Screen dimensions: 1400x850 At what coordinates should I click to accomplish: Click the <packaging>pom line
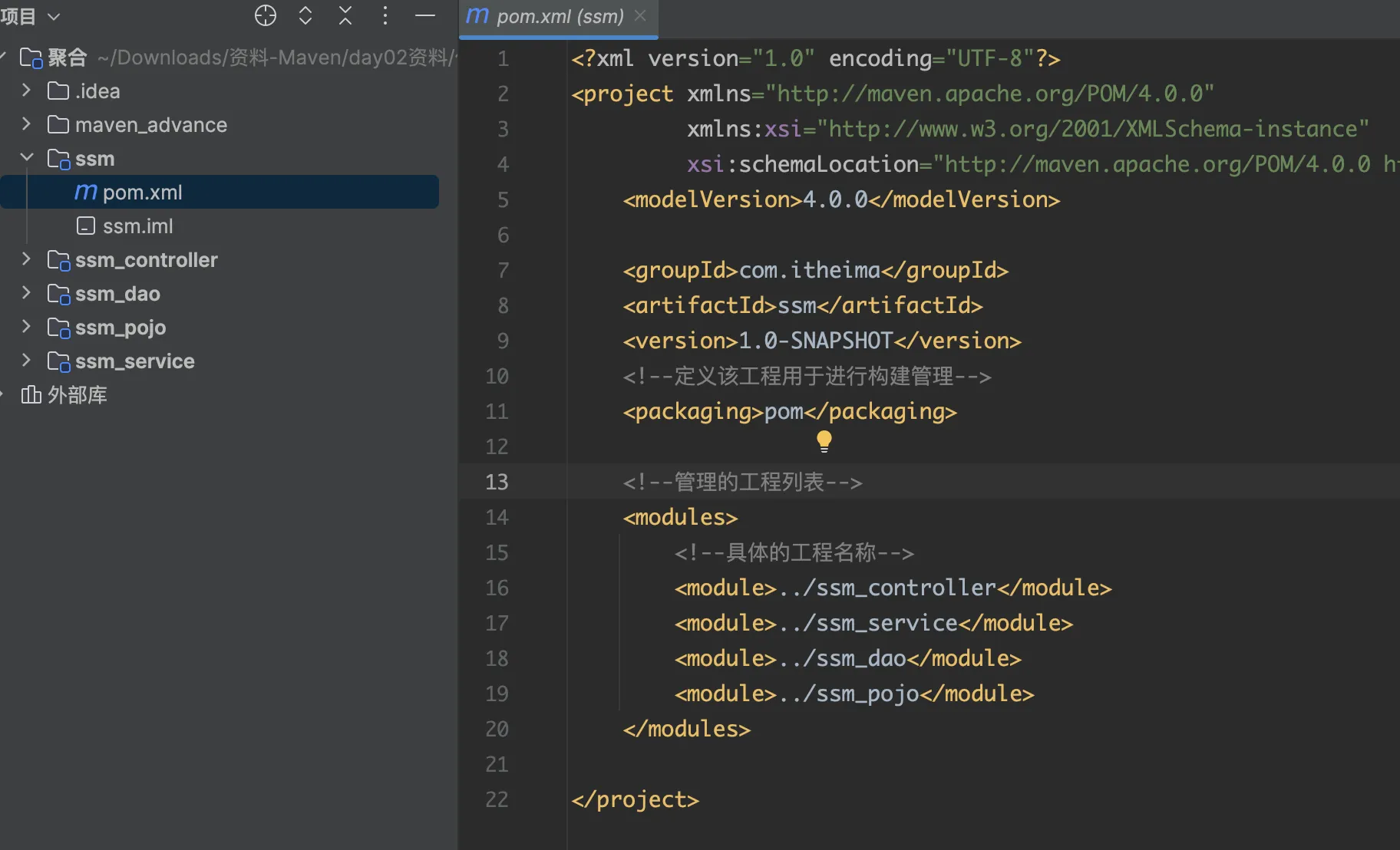point(790,411)
